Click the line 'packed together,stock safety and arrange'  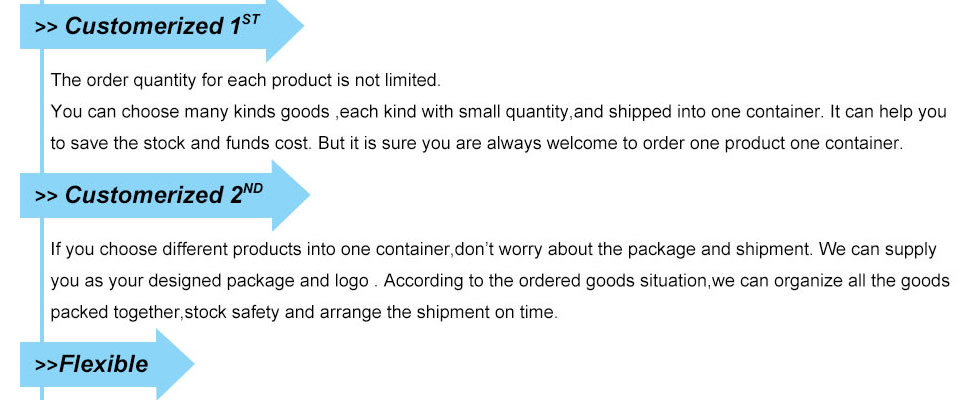click(x=304, y=313)
